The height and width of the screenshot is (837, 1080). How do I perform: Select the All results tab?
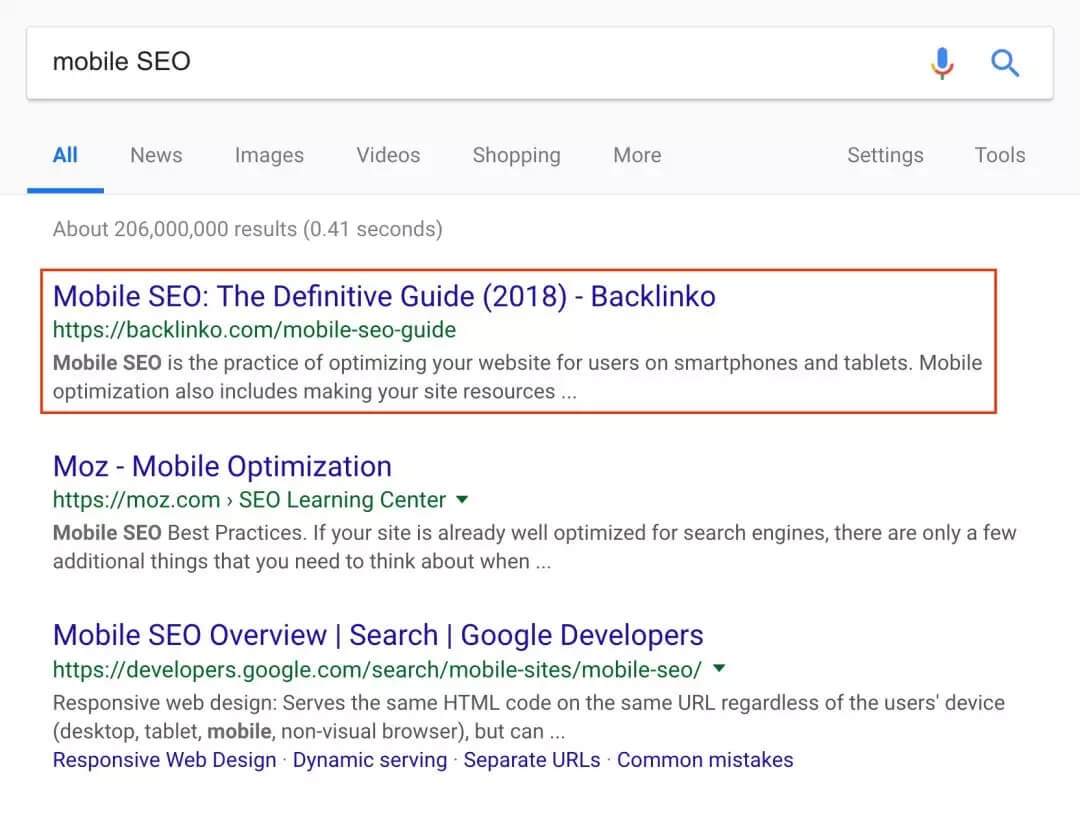point(65,155)
